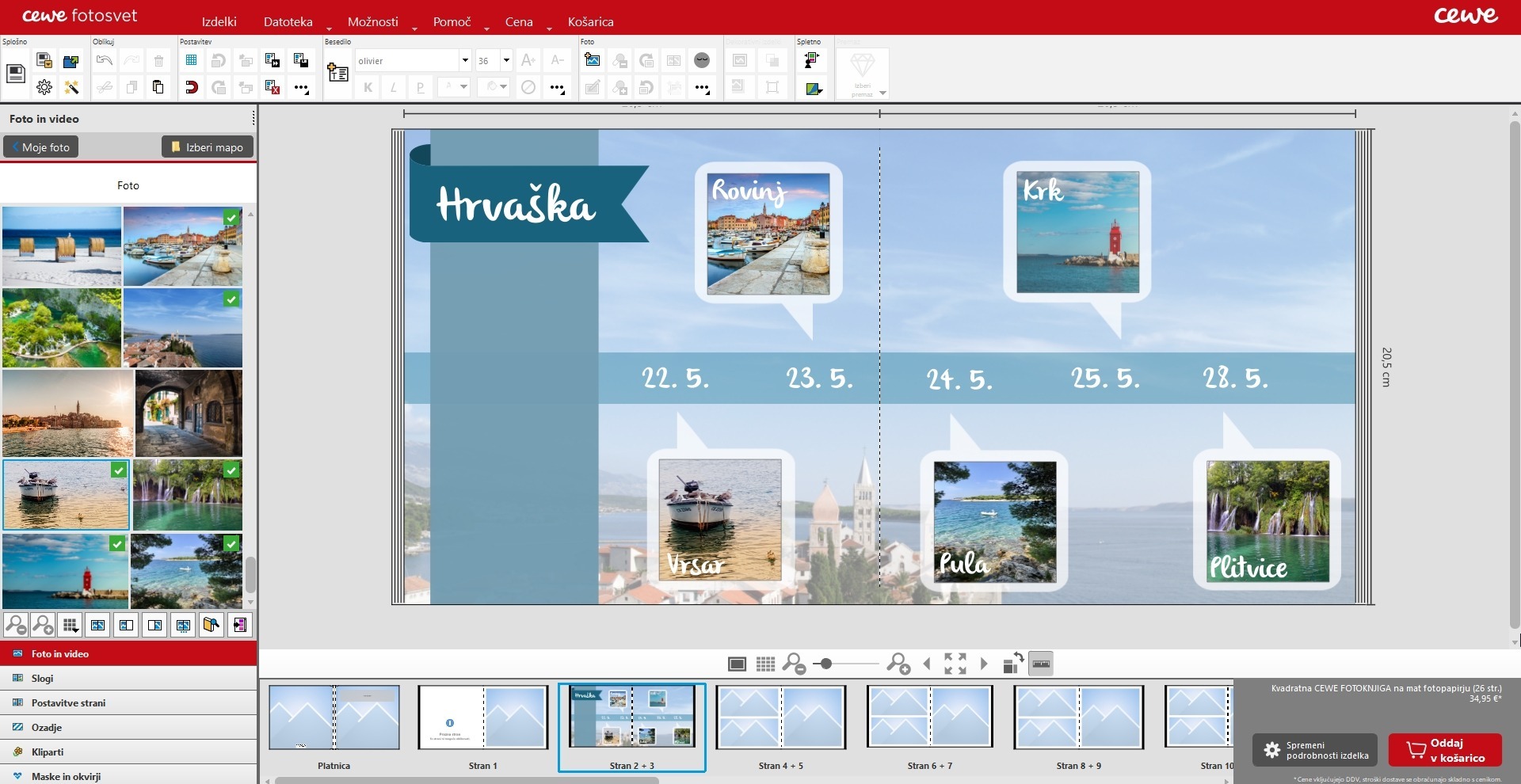The height and width of the screenshot is (784, 1521).
Task: Open more Foto options (three dots)
Action: [x=702, y=88]
